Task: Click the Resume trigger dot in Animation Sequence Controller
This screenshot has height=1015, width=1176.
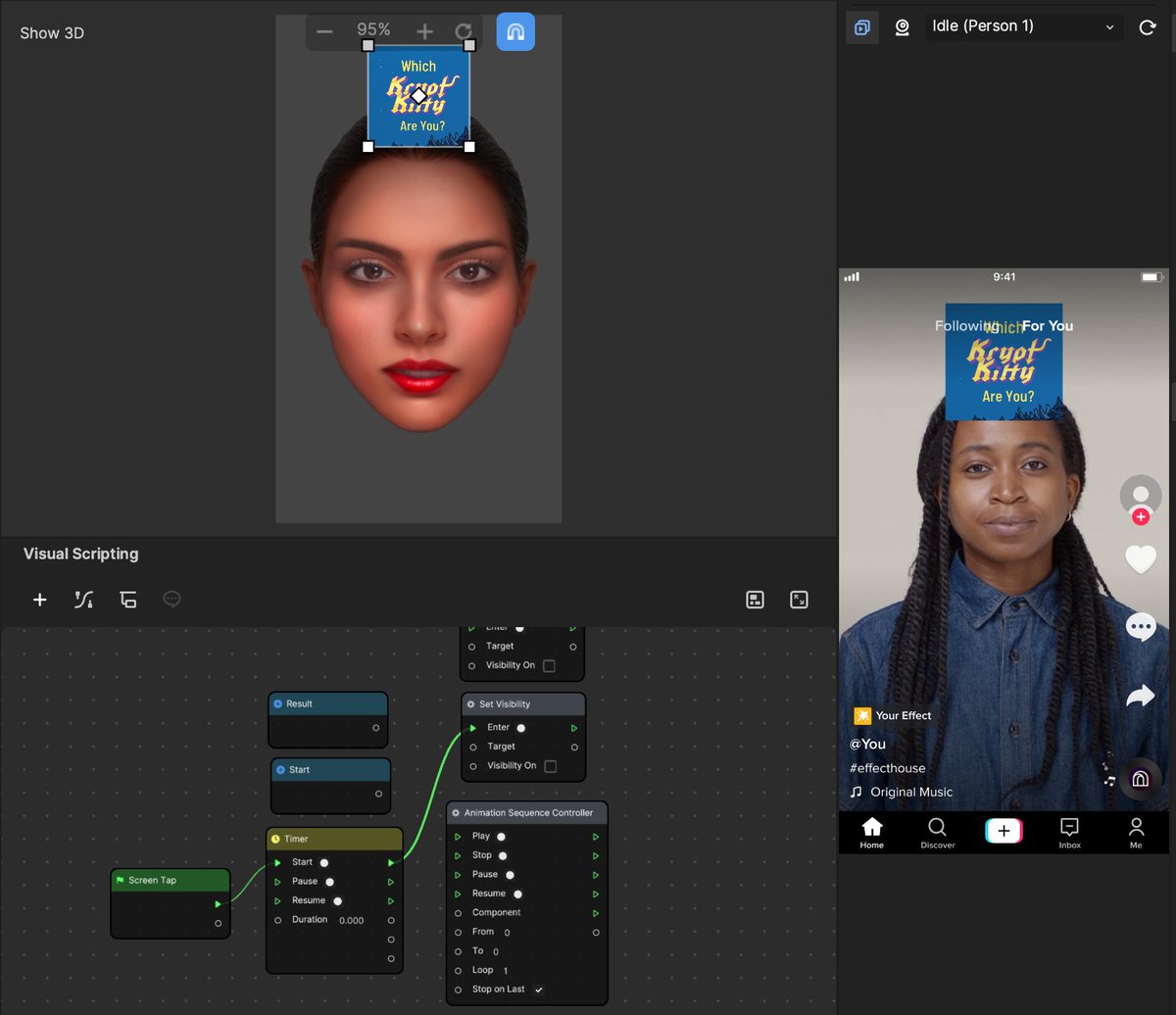Action: point(517,894)
